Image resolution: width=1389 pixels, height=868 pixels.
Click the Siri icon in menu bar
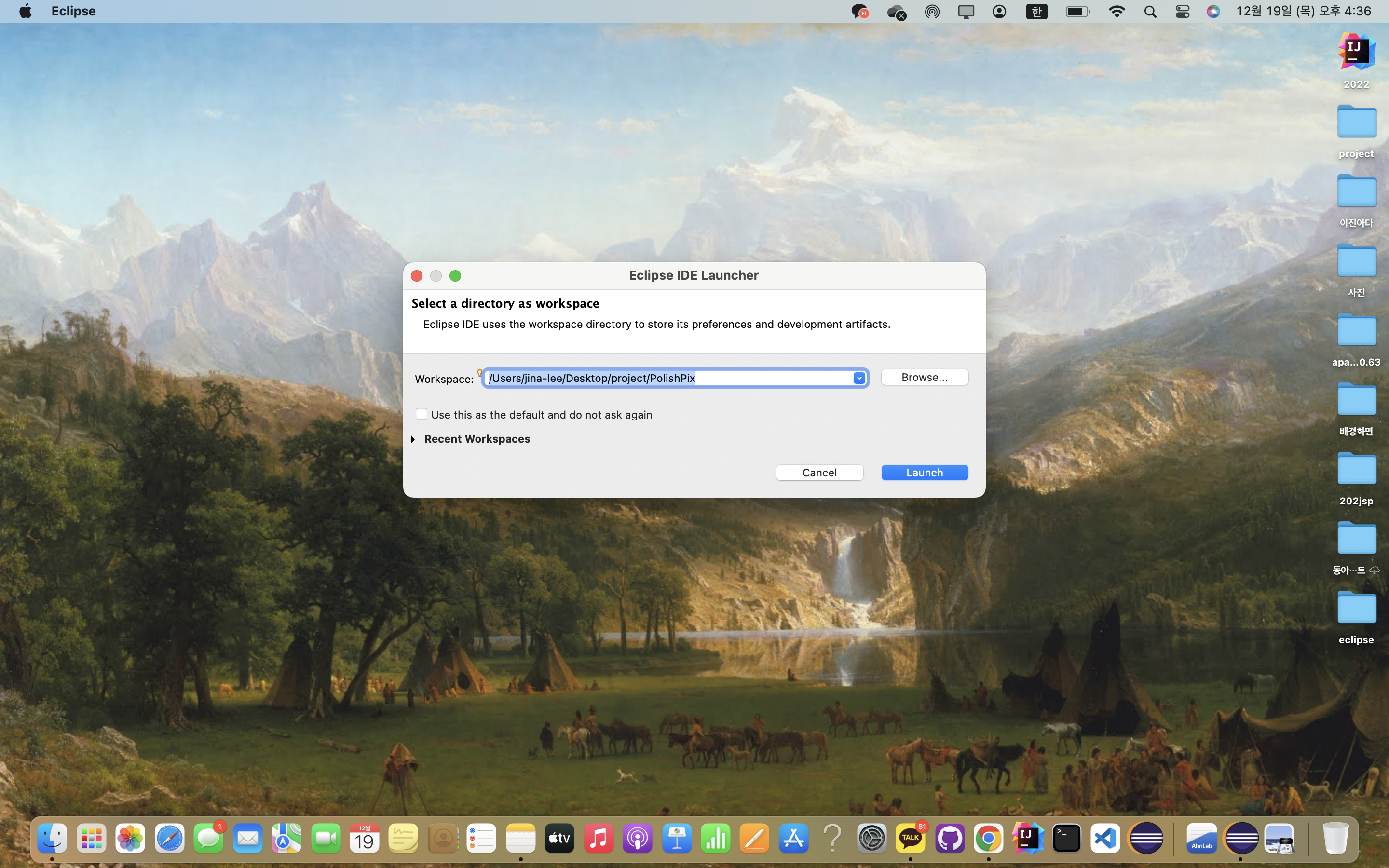1213,12
